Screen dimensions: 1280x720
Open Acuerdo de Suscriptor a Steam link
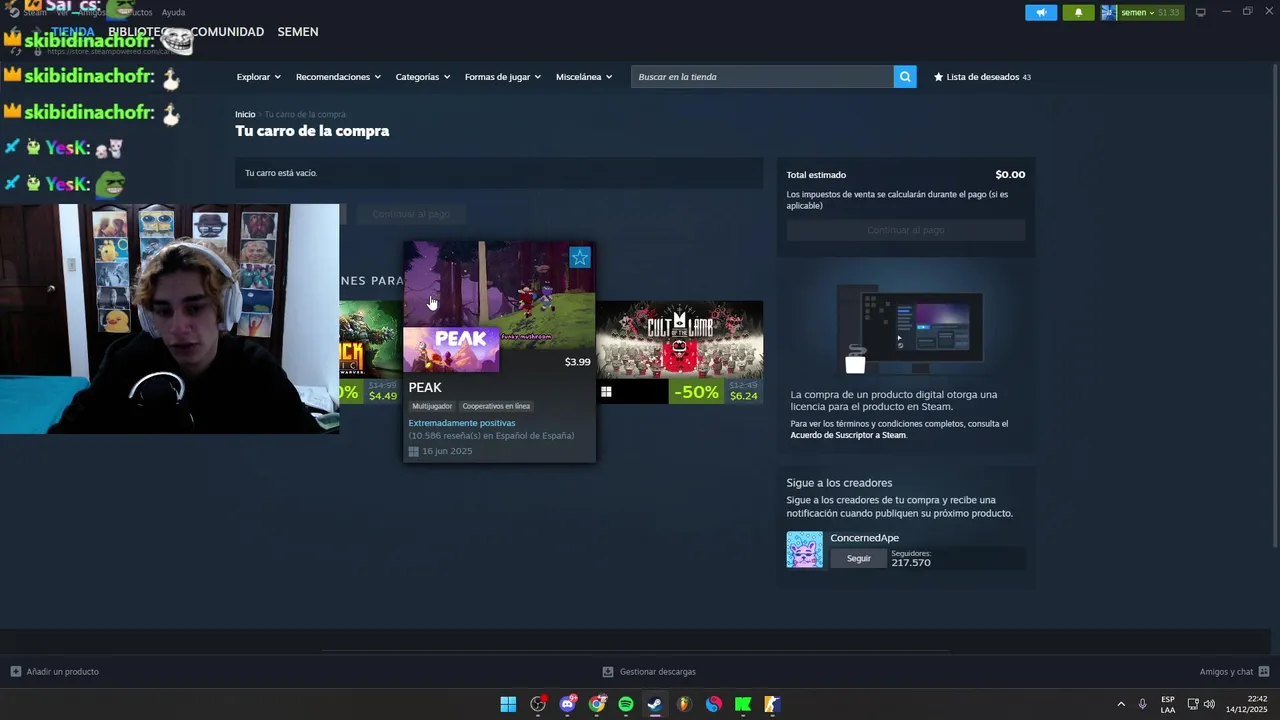pyautogui.click(x=848, y=435)
